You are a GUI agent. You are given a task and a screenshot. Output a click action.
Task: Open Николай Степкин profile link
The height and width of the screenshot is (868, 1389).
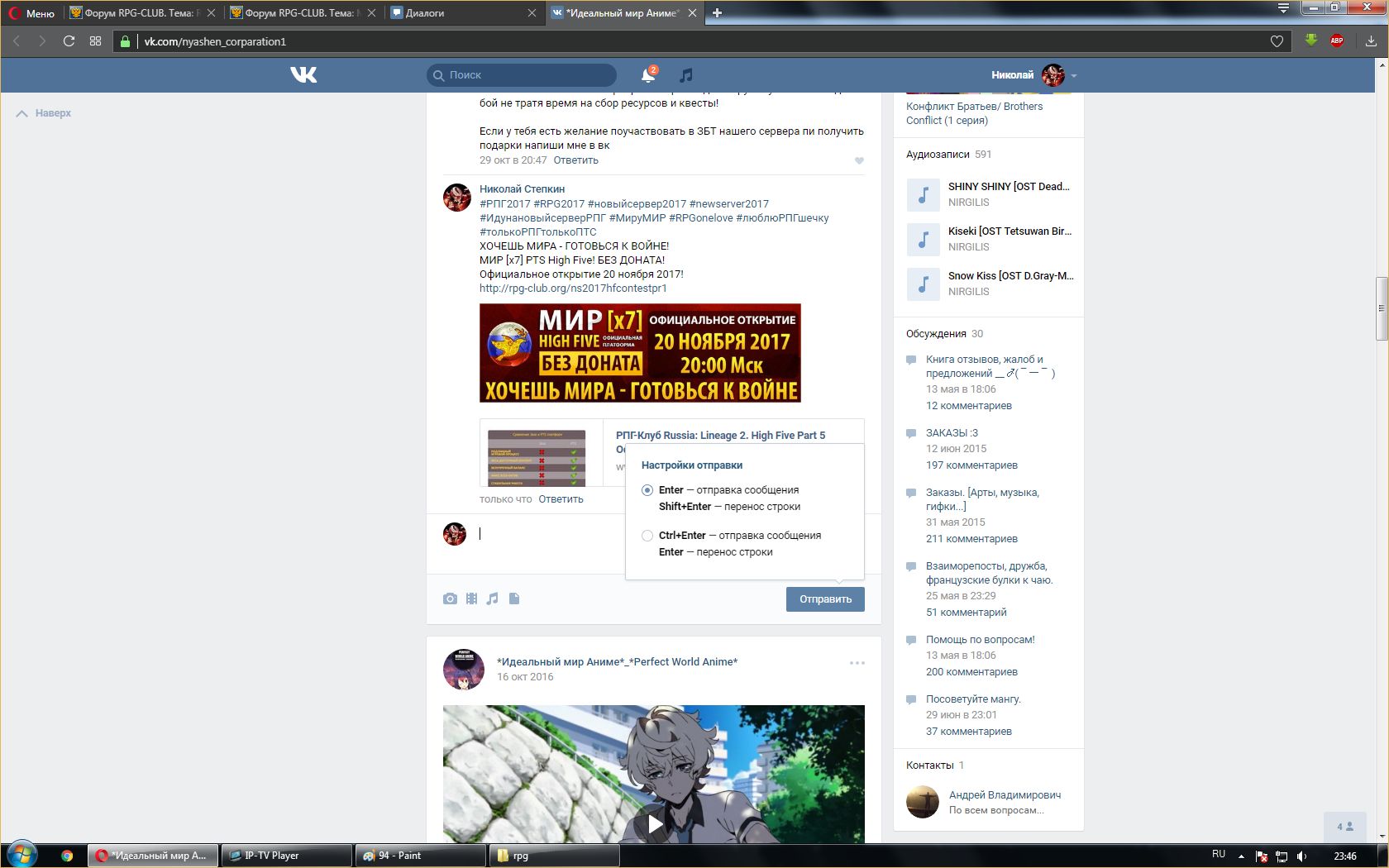[522, 189]
